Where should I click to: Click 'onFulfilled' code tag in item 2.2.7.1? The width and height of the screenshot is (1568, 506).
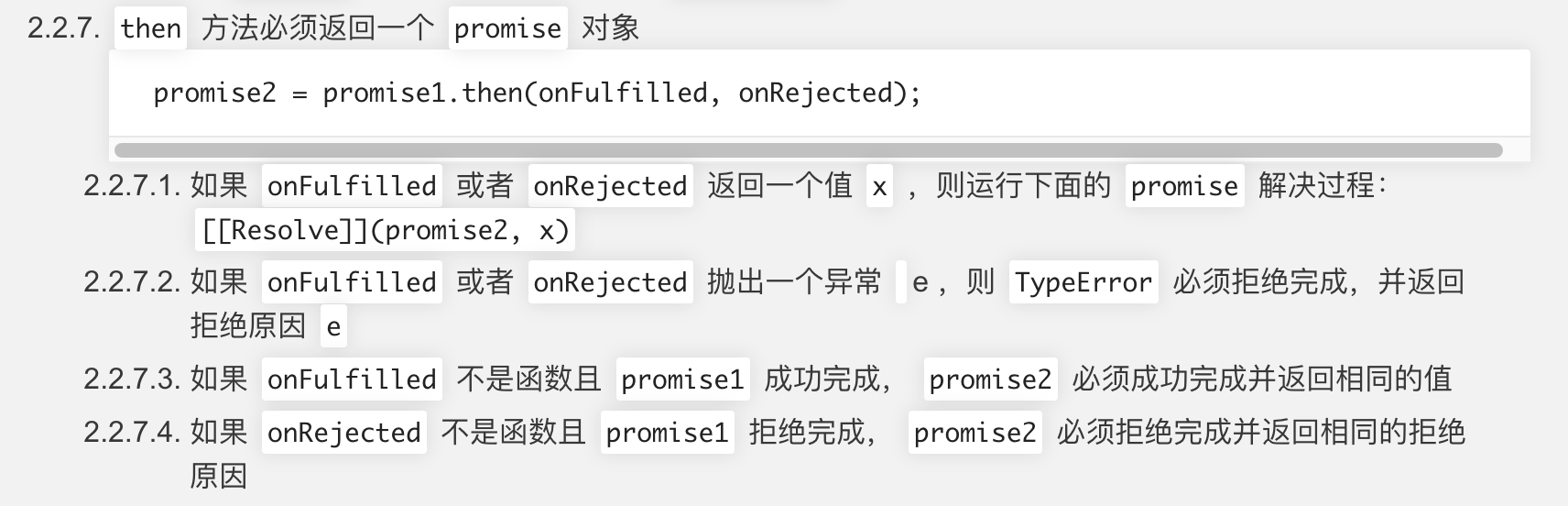[x=352, y=185]
